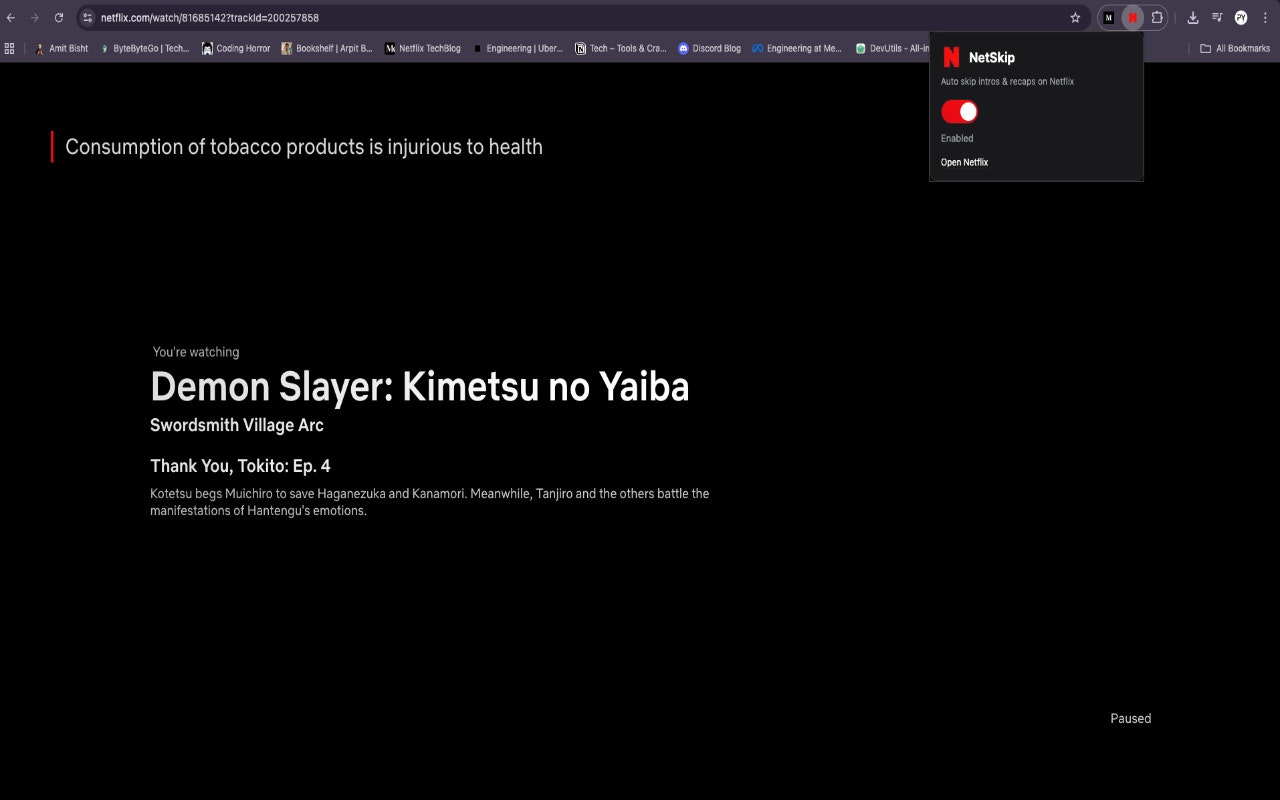Open the browser downloads icon

tap(1193, 18)
